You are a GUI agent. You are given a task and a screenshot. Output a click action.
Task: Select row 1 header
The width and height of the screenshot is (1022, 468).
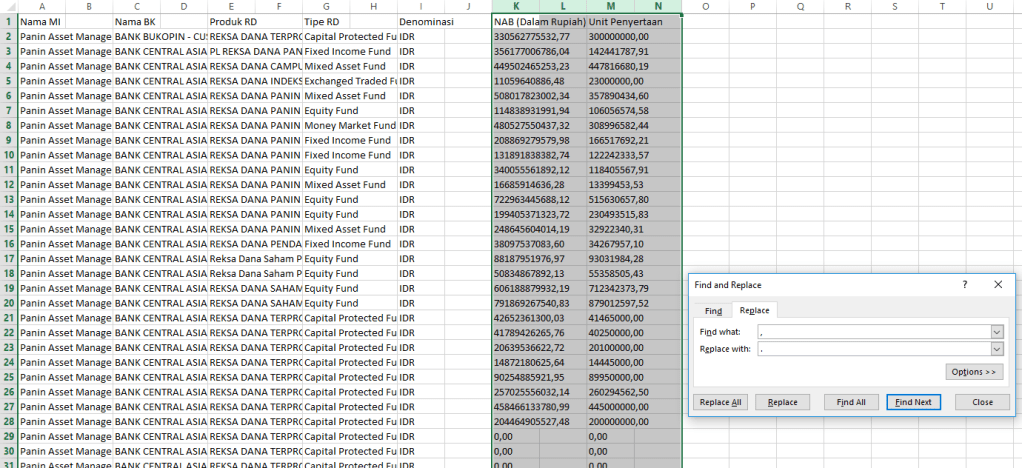[8, 21]
